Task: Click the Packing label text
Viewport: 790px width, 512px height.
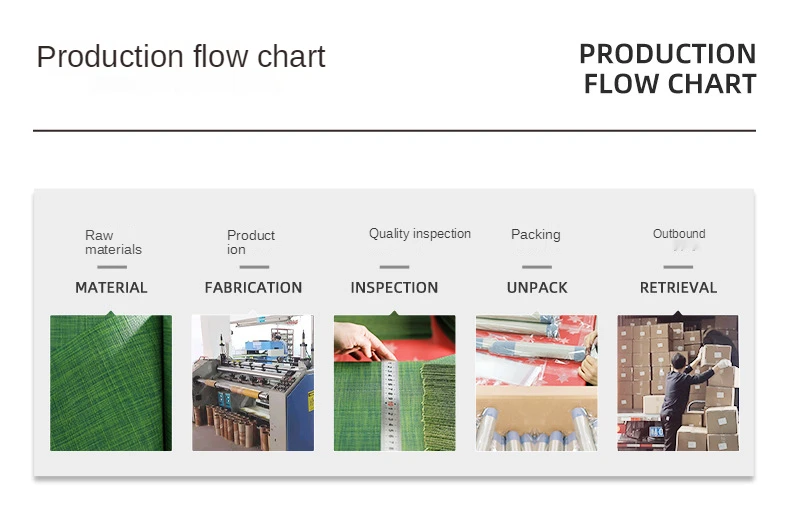Action: coord(535,235)
